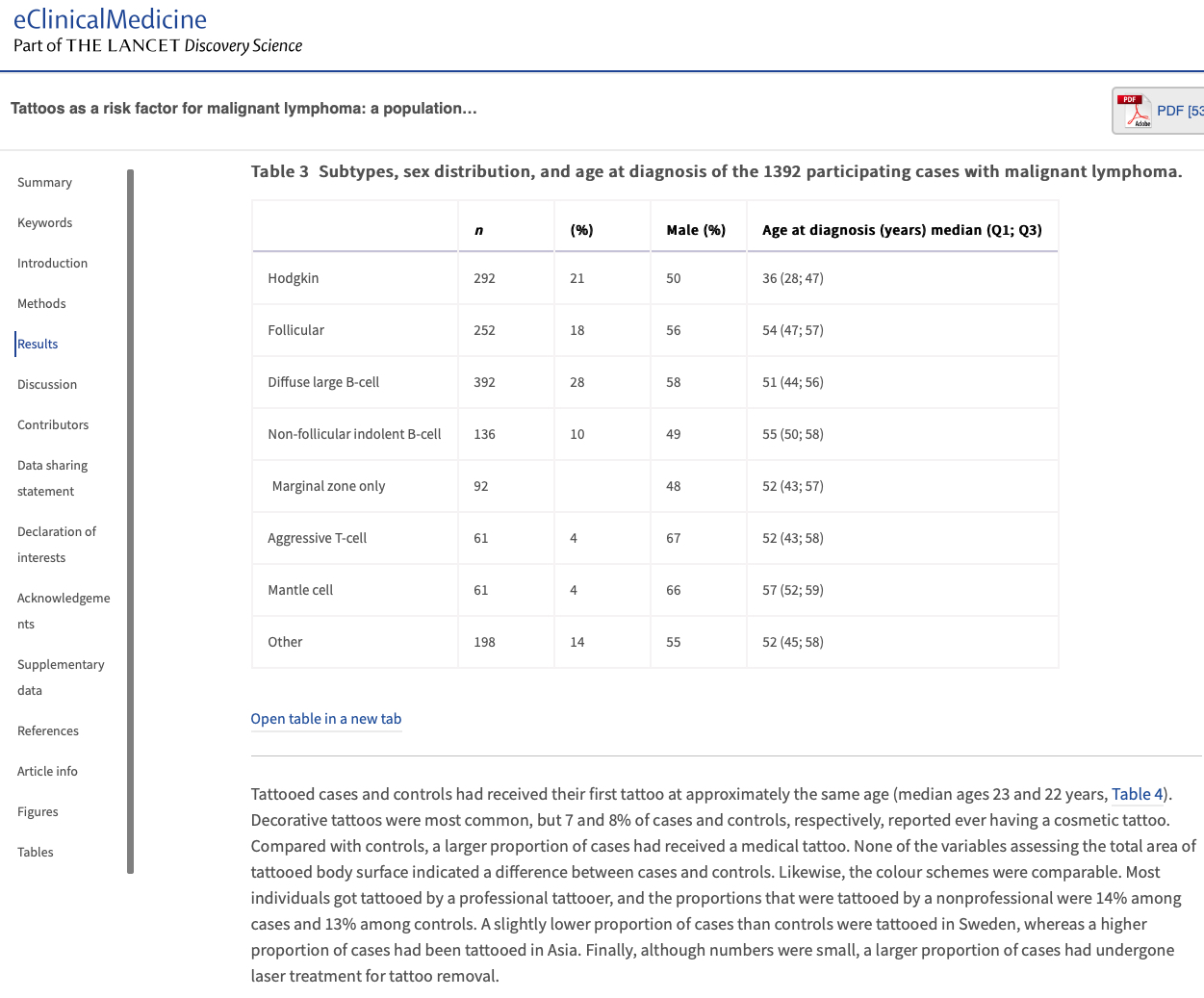Click 'Non-follicular indolent B-cell' label
Viewport: 1204px width, 998px height.
pos(354,434)
